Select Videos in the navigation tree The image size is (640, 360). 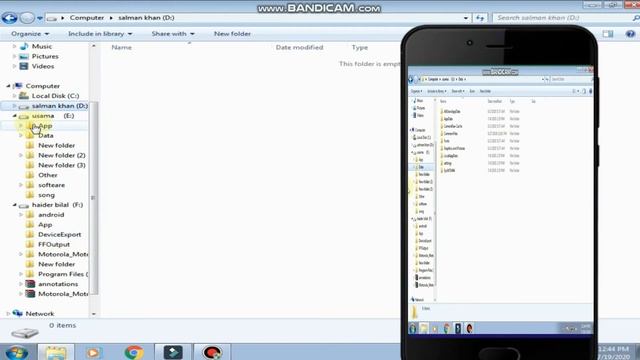click(43, 66)
